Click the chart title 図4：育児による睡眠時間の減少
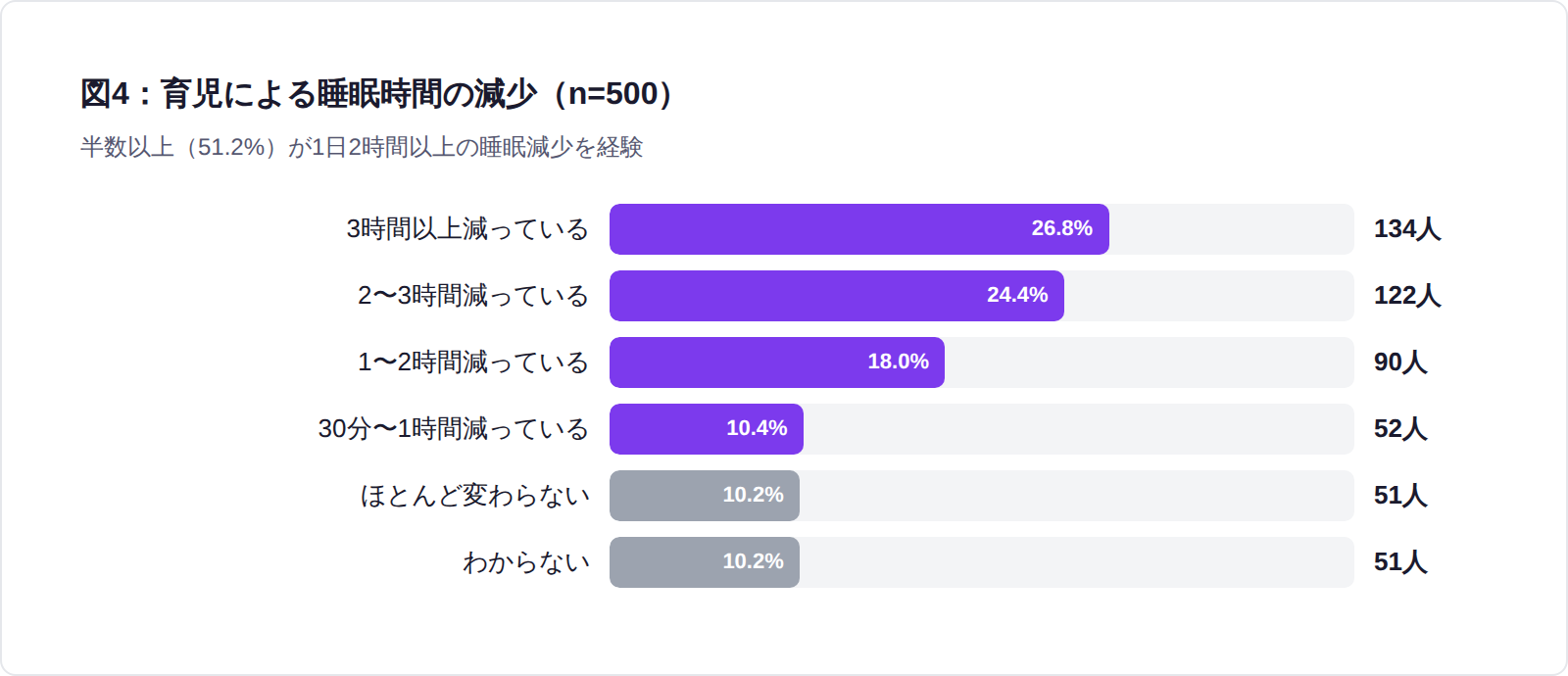The width and height of the screenshot is (1568, 676). coord(376,94)
